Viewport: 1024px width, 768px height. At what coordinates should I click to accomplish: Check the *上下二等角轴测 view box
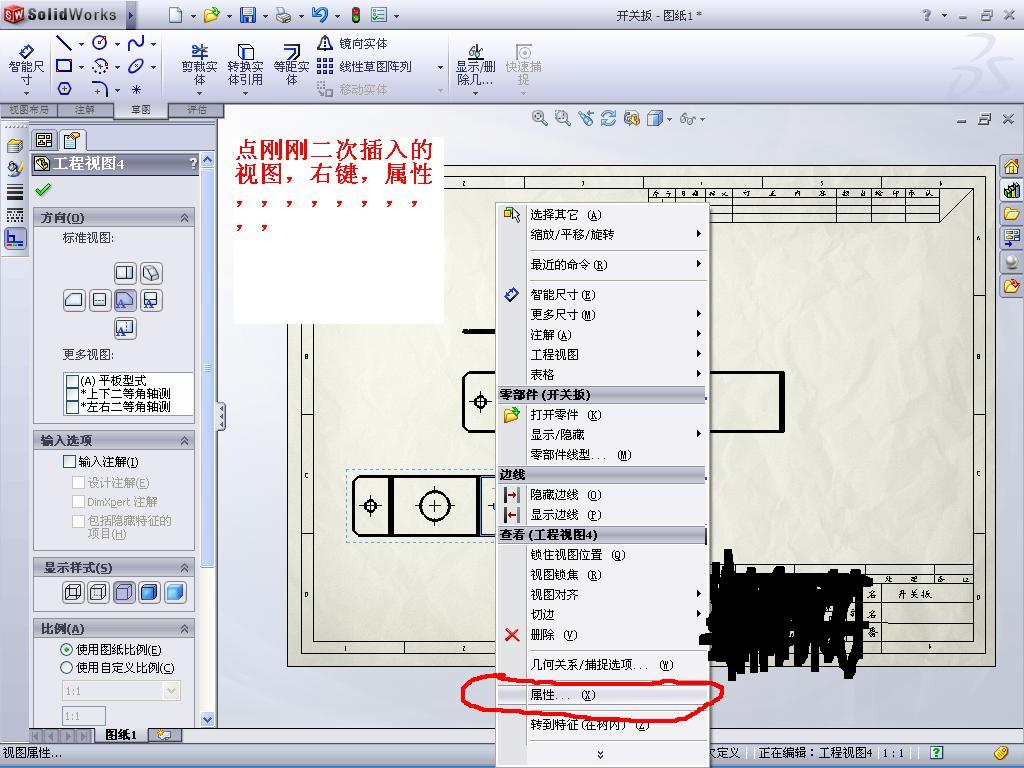(x=72, y=394)
